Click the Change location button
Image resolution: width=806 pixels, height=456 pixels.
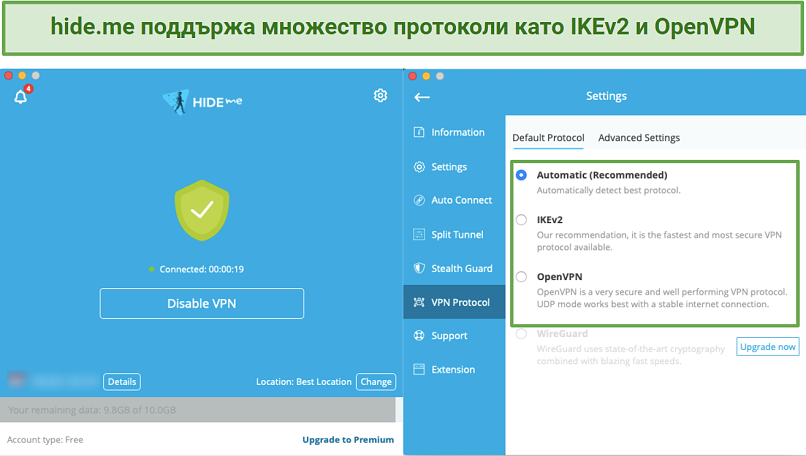coord(376,382)
